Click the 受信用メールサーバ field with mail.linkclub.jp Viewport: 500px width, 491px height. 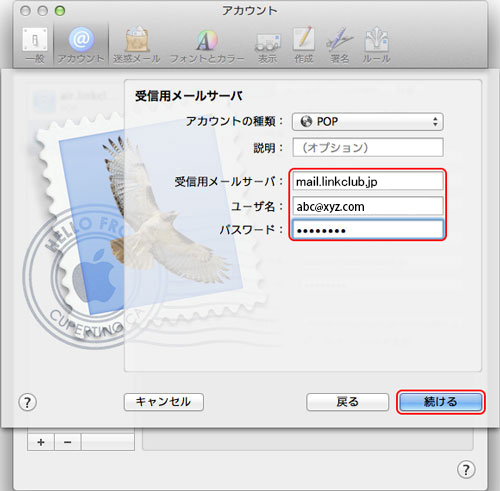click(x=368, y=181)
